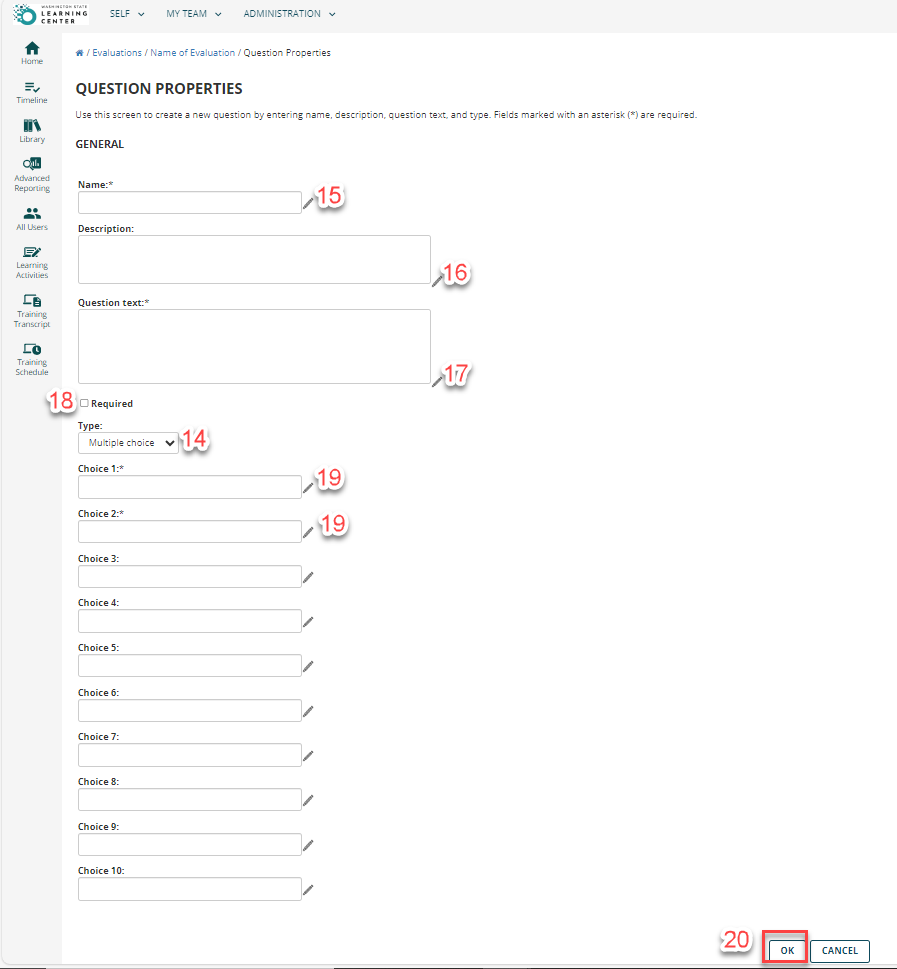This screenshot has height=969, width=897.
Task: Open the Type dropdown showing Multiple choice
Action: (x=128, y=443)
